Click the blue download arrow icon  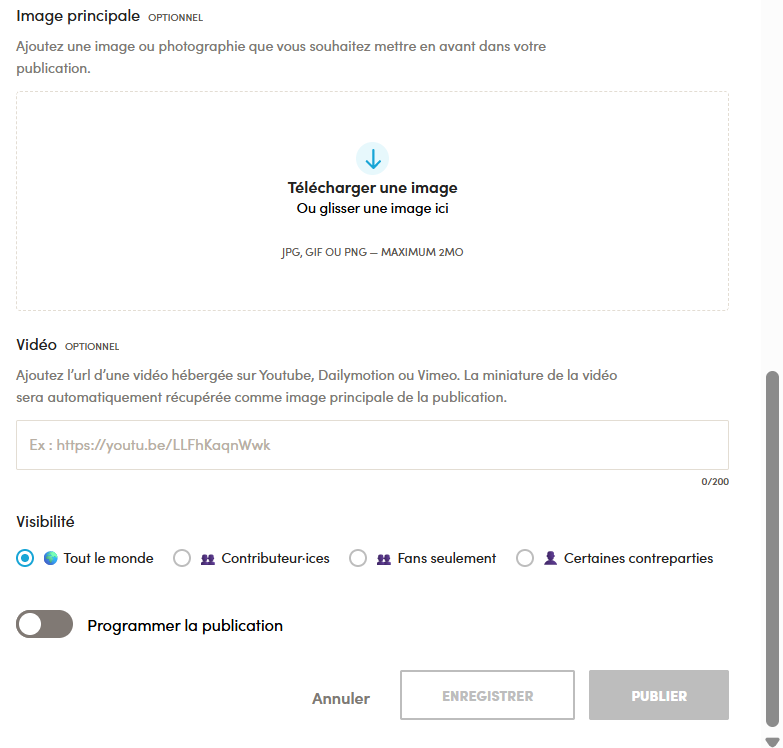(373, 159)
